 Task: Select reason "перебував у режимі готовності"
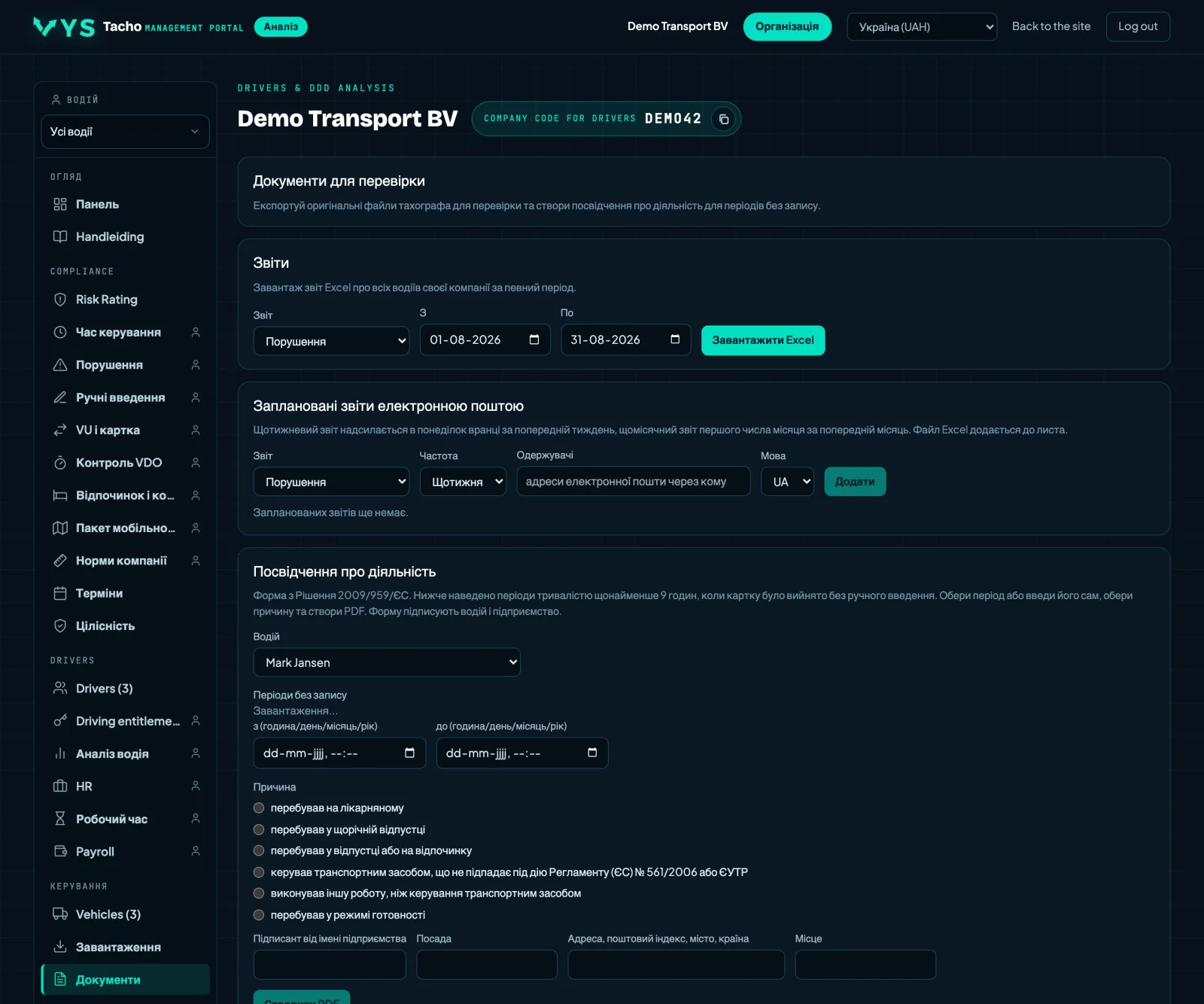click(259, 915)
